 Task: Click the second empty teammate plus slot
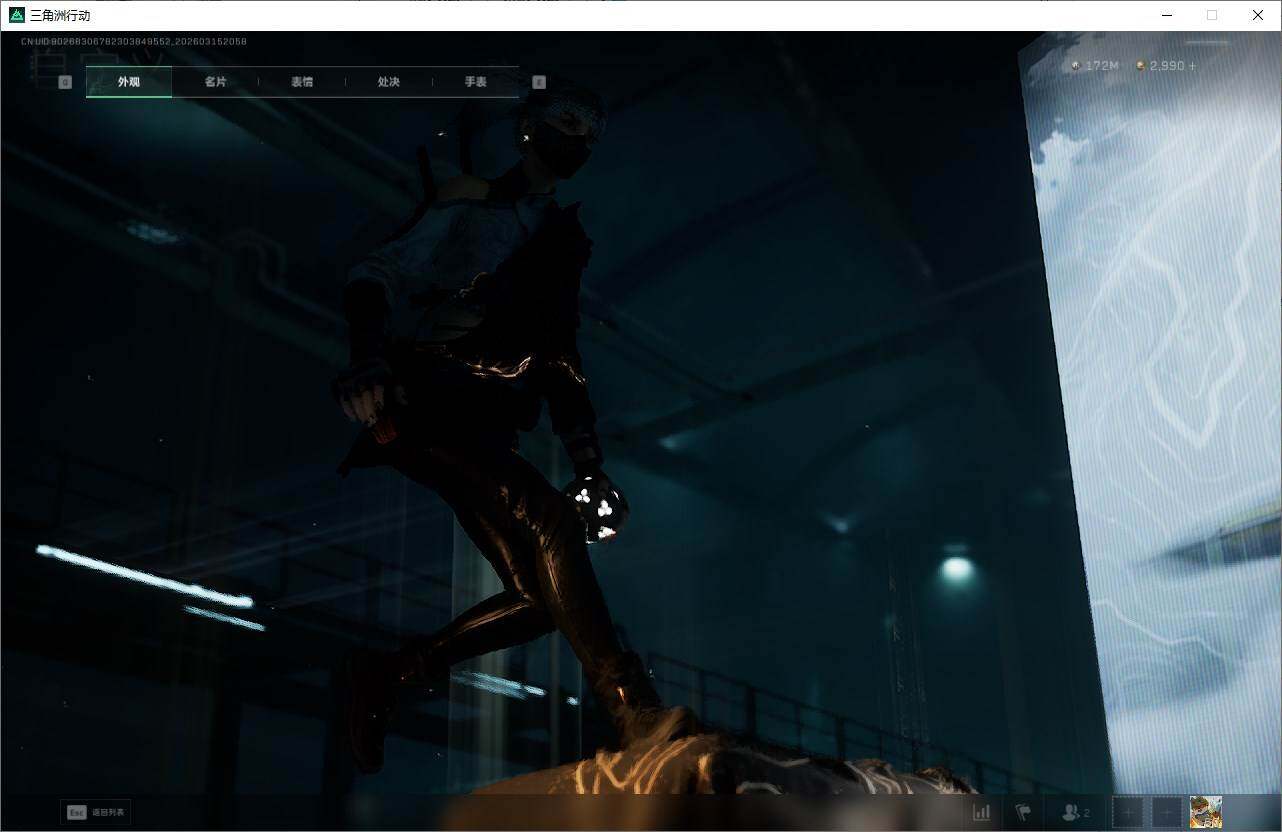point(1166,812)
